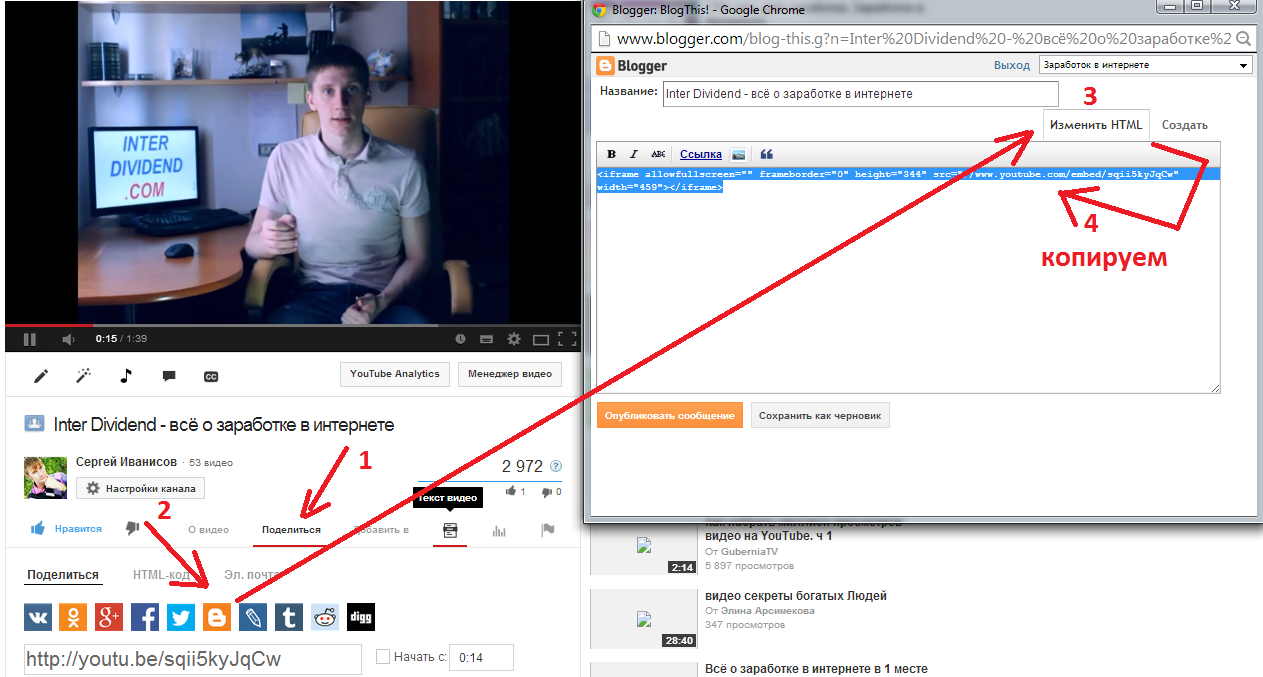This screenshot has width=1263, height=677.
Task: Toggle strikethrough ABC button
Action: point(658,154)
